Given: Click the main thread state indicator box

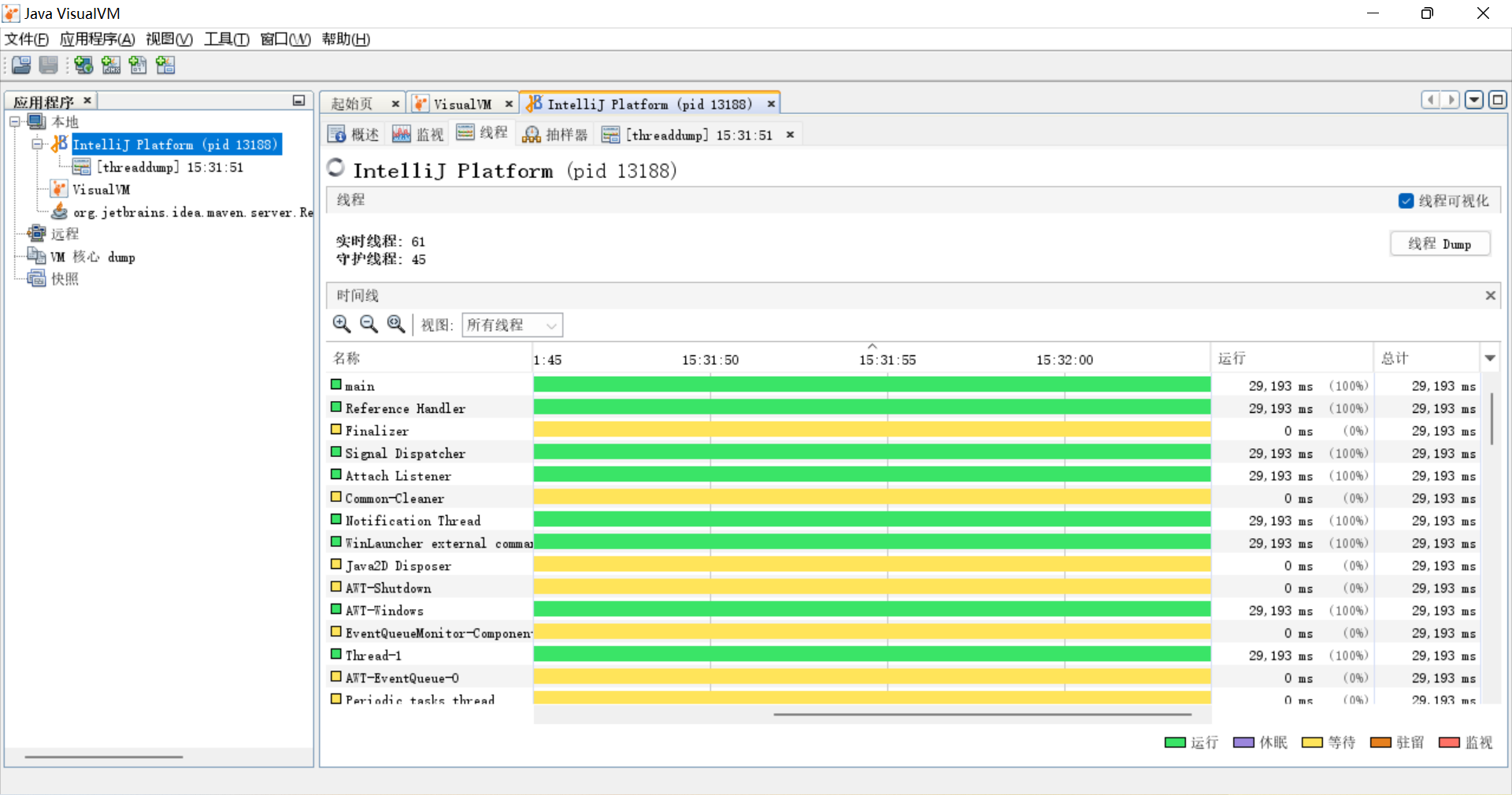Looking at the screenshot, I should click(x=336, y=384).
